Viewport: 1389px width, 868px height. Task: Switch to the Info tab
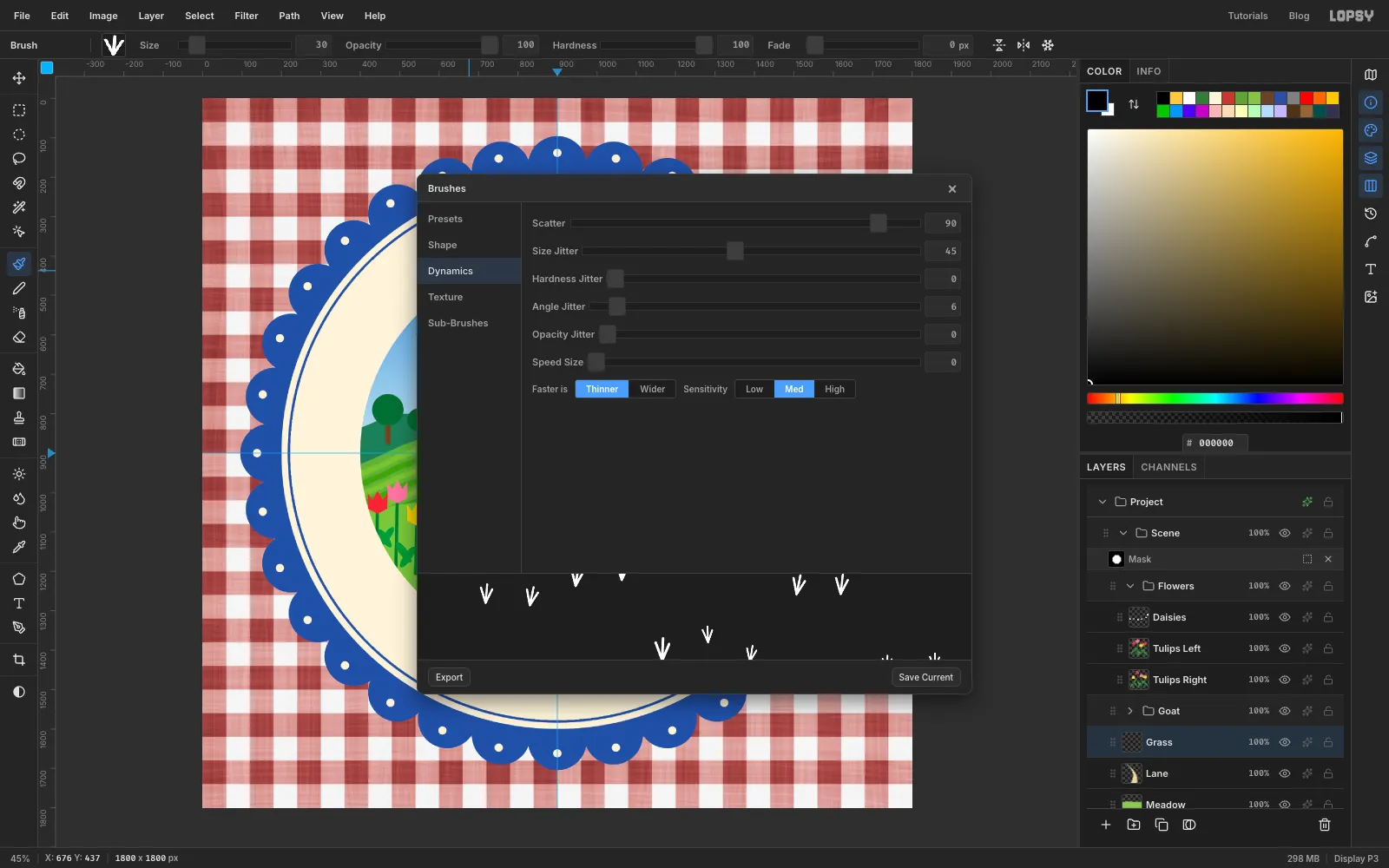point(1149,71)
